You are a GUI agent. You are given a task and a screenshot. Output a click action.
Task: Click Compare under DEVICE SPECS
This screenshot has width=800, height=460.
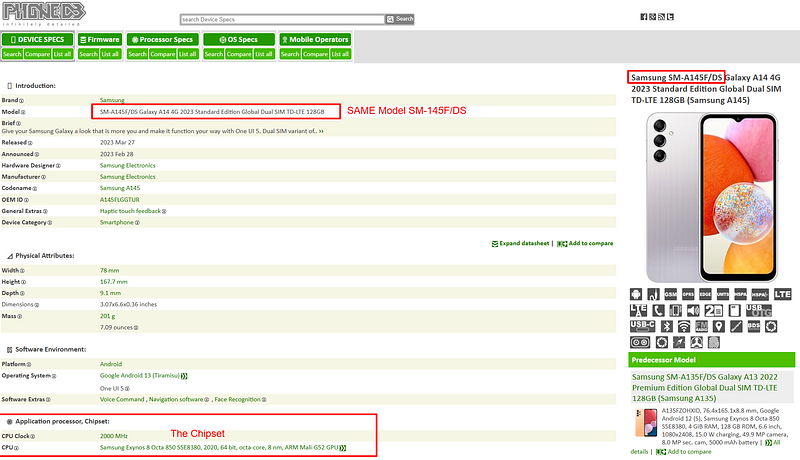(x=38, y=54)
